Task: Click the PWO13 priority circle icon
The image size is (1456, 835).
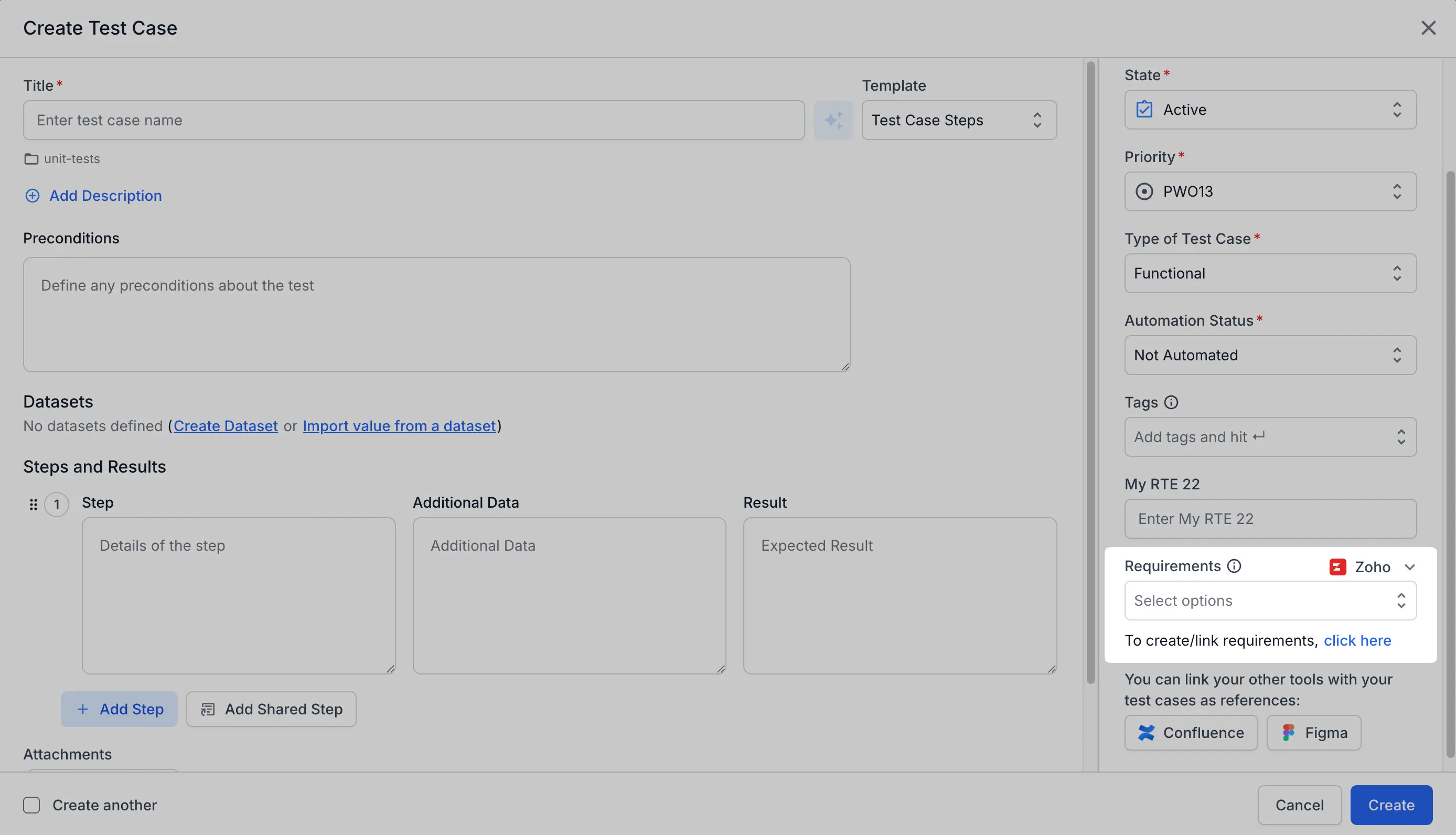Action: 1144,191
